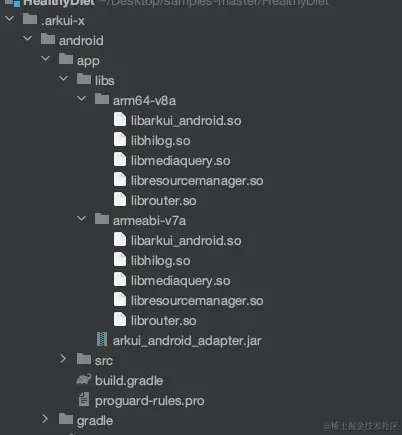The width and height of the screenshot is (402, 435).
Task: Select libmediaquery.so under armeabi-v7a
Action: click(x=180, y=281)
